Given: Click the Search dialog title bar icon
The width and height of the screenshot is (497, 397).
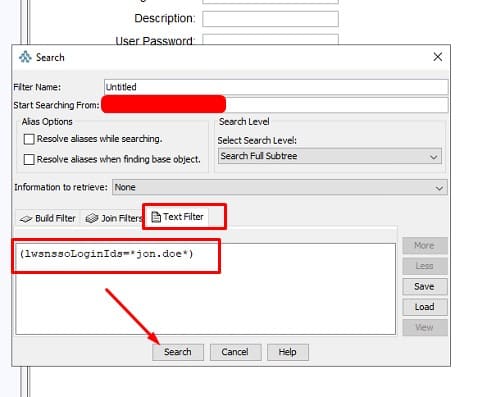Looking at the screenshot, I should point(25,57).
